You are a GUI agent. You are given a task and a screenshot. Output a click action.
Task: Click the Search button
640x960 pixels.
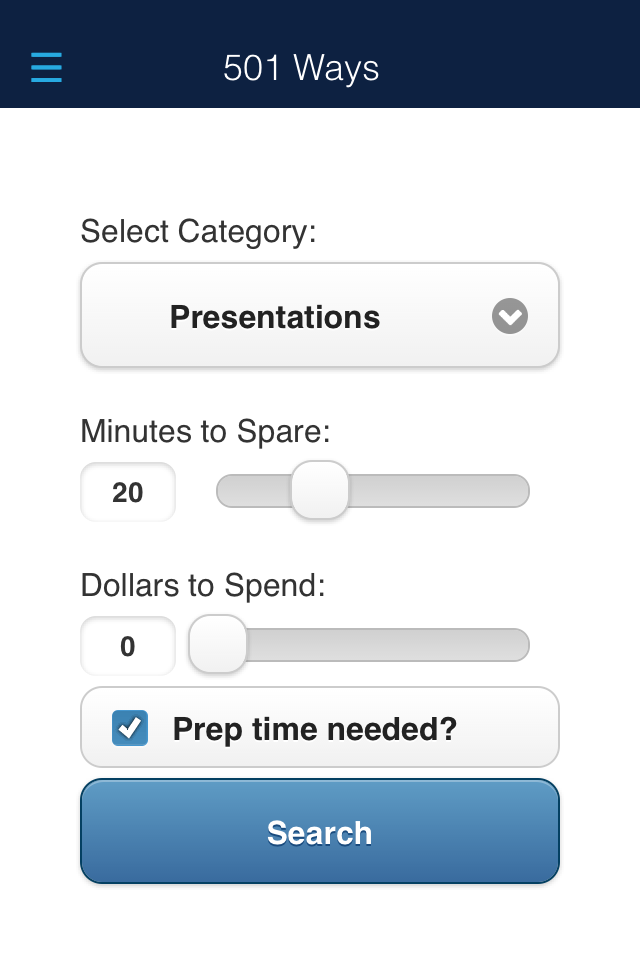[x=320, y=831]
